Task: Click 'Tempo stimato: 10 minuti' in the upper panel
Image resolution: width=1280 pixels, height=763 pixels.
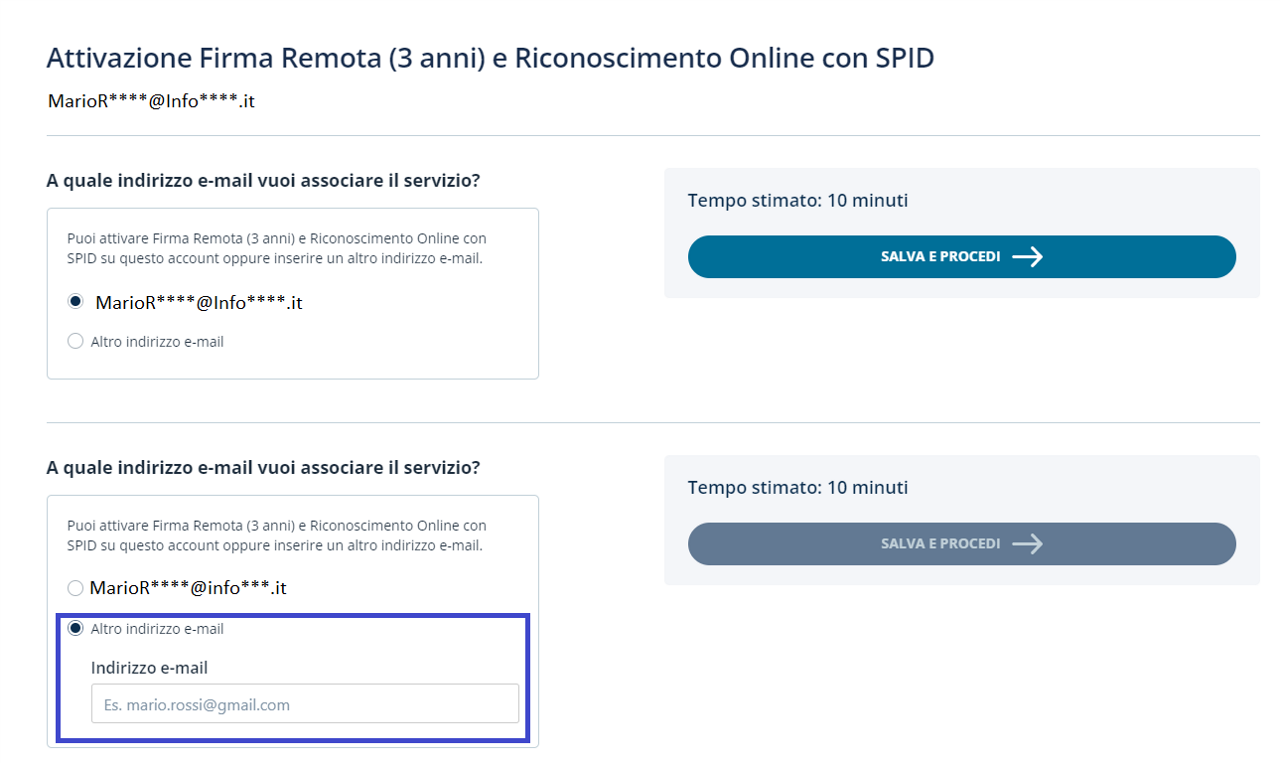Action: click(798, 201)
